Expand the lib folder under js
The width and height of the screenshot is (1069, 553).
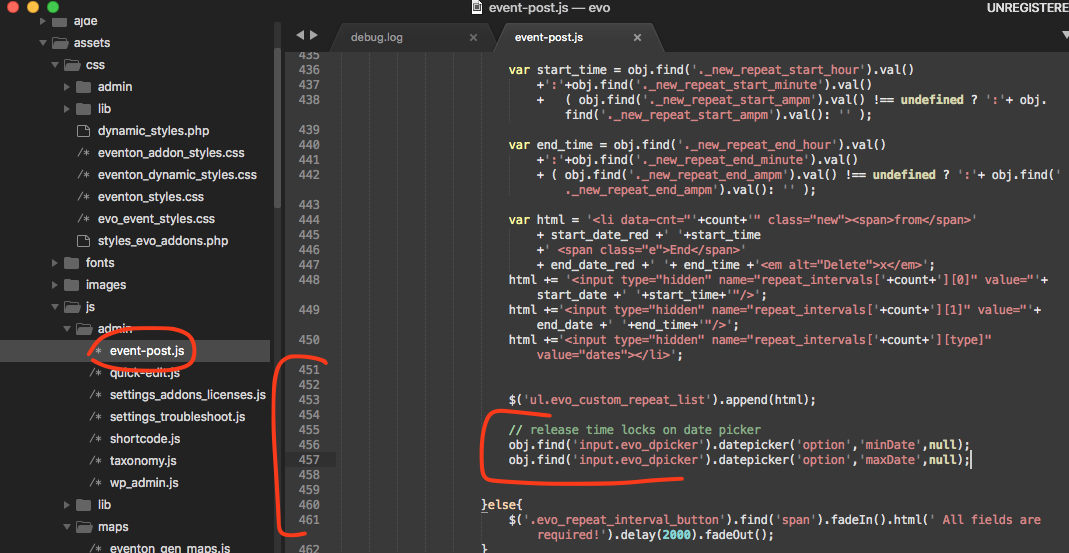tap(67, 505)
